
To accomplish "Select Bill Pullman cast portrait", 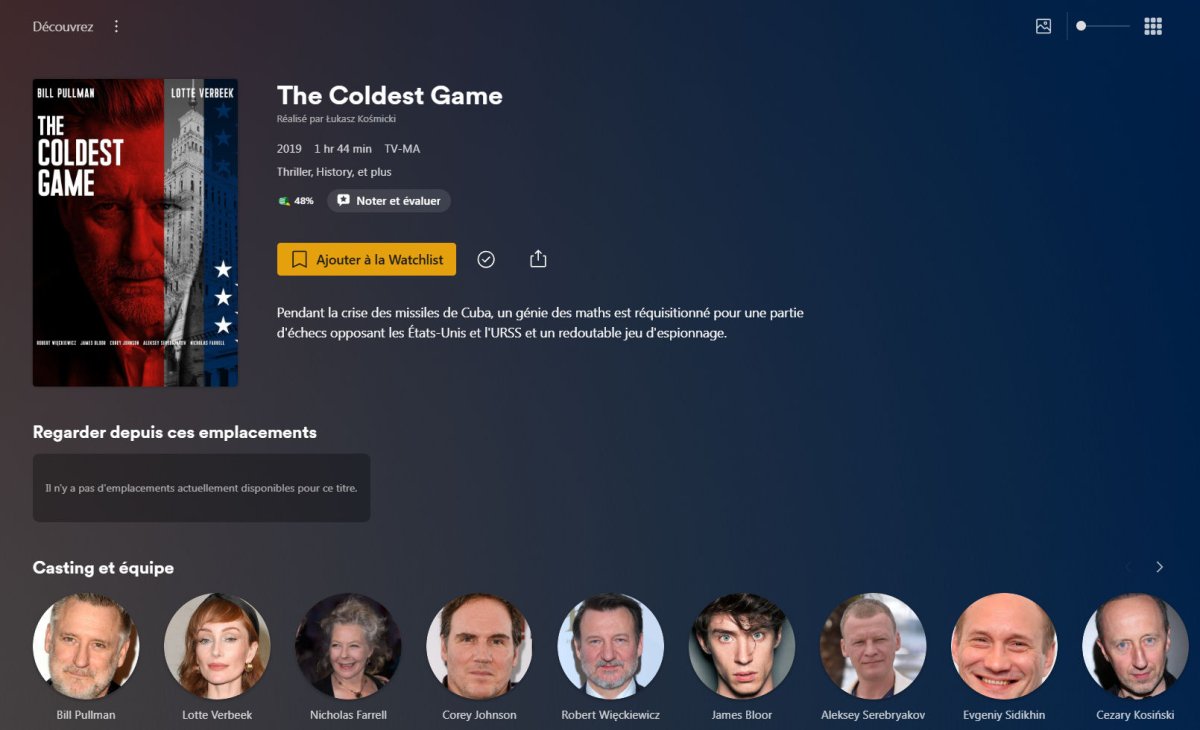I will pos(86,646).
